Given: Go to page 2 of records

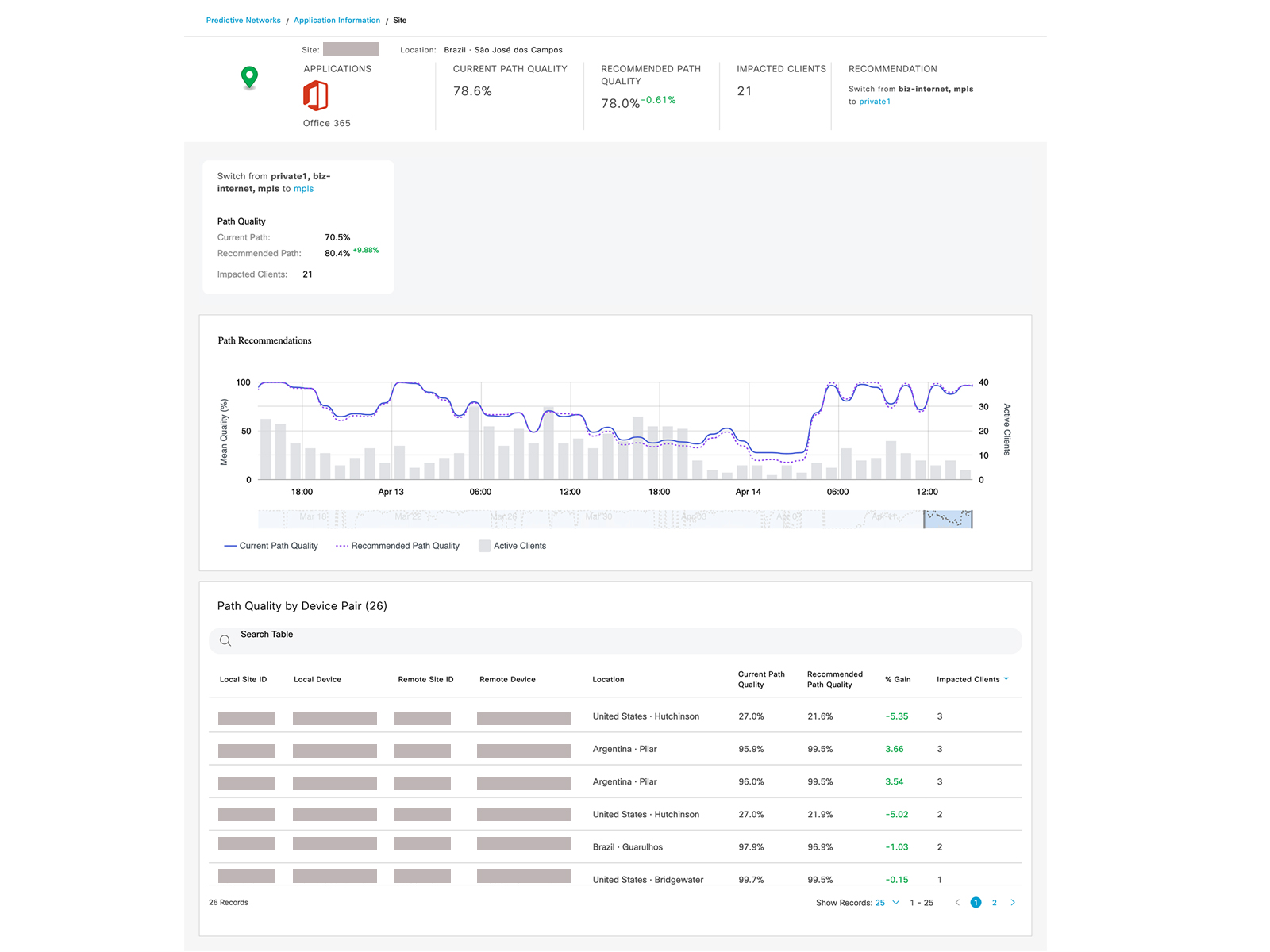Looking at the screenshot, I should [995, 903].
